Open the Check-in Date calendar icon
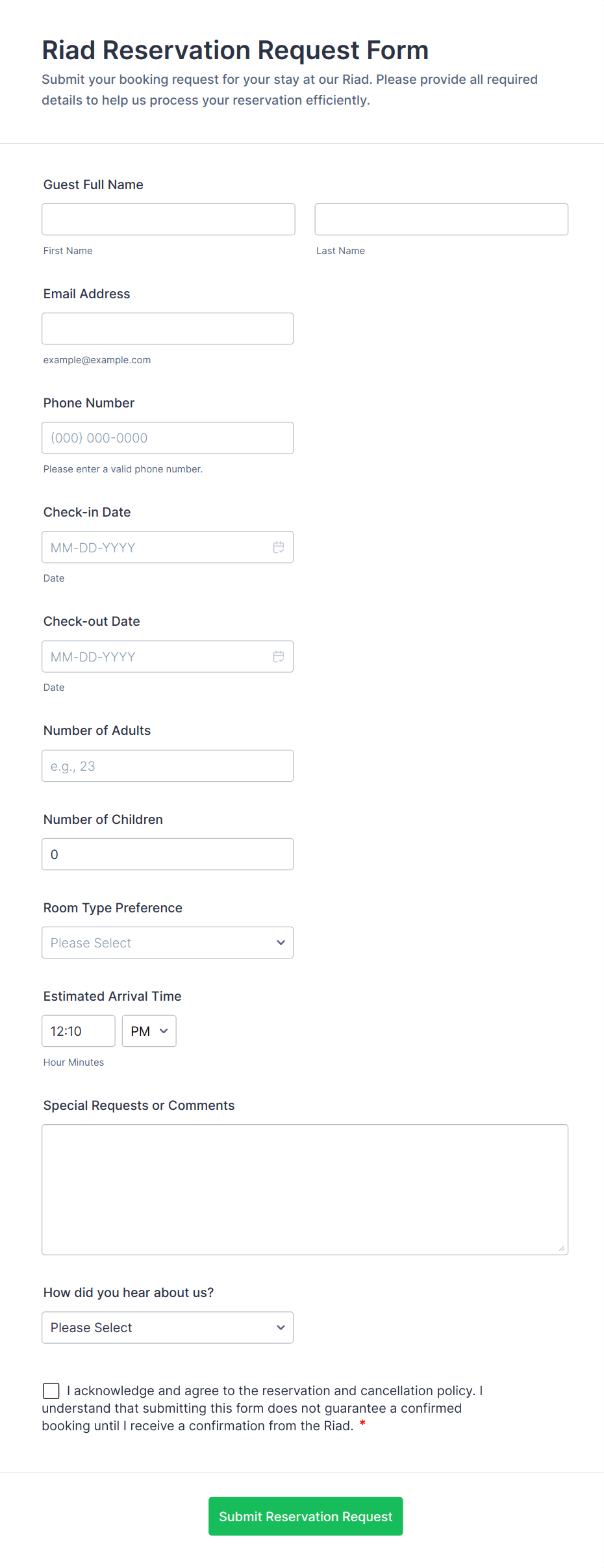 [x=279, y=547]
